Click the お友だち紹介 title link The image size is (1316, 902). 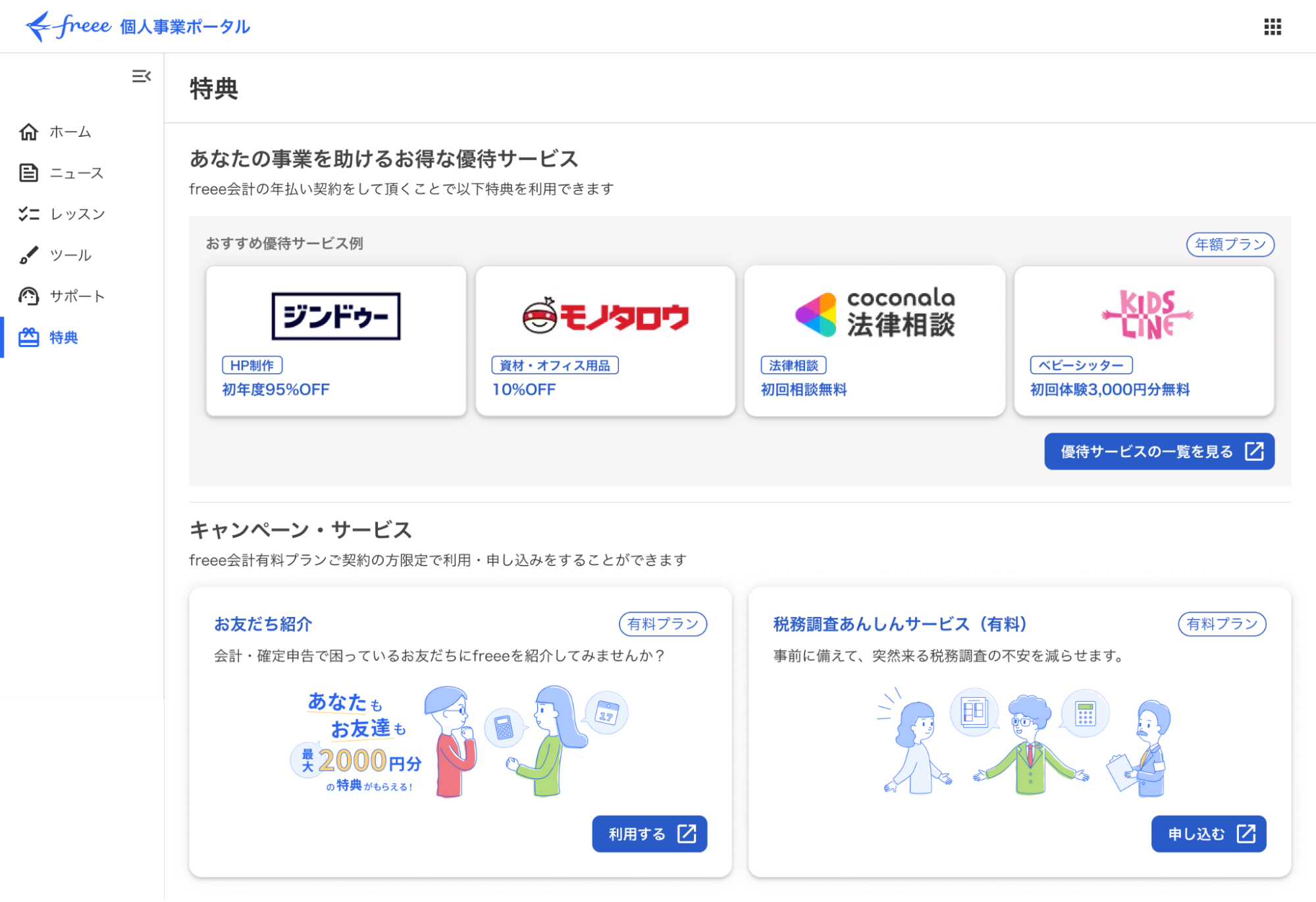point(263,624)
